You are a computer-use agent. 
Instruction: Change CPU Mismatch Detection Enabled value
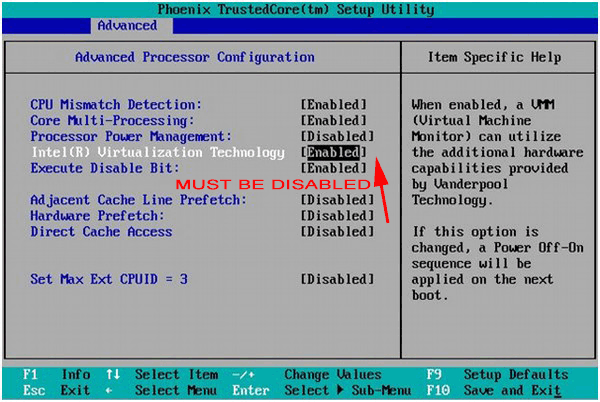pyautogui.click(x=334, y=104)
